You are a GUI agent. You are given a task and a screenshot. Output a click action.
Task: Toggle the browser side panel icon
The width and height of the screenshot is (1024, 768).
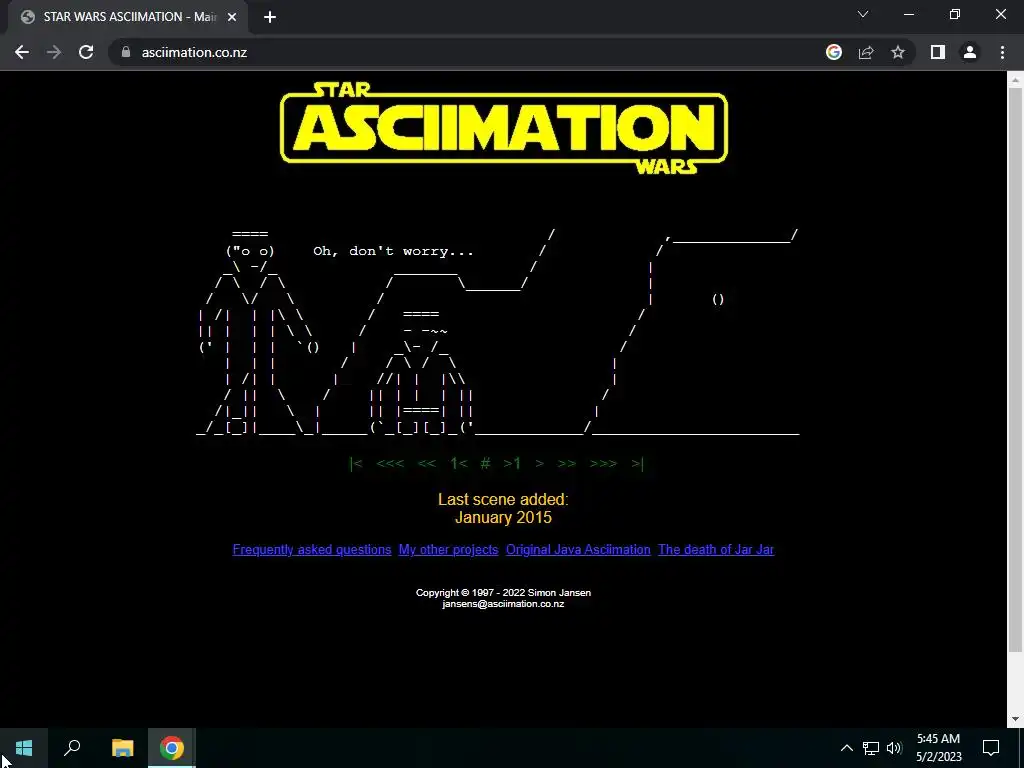click(x=938, y=52)
